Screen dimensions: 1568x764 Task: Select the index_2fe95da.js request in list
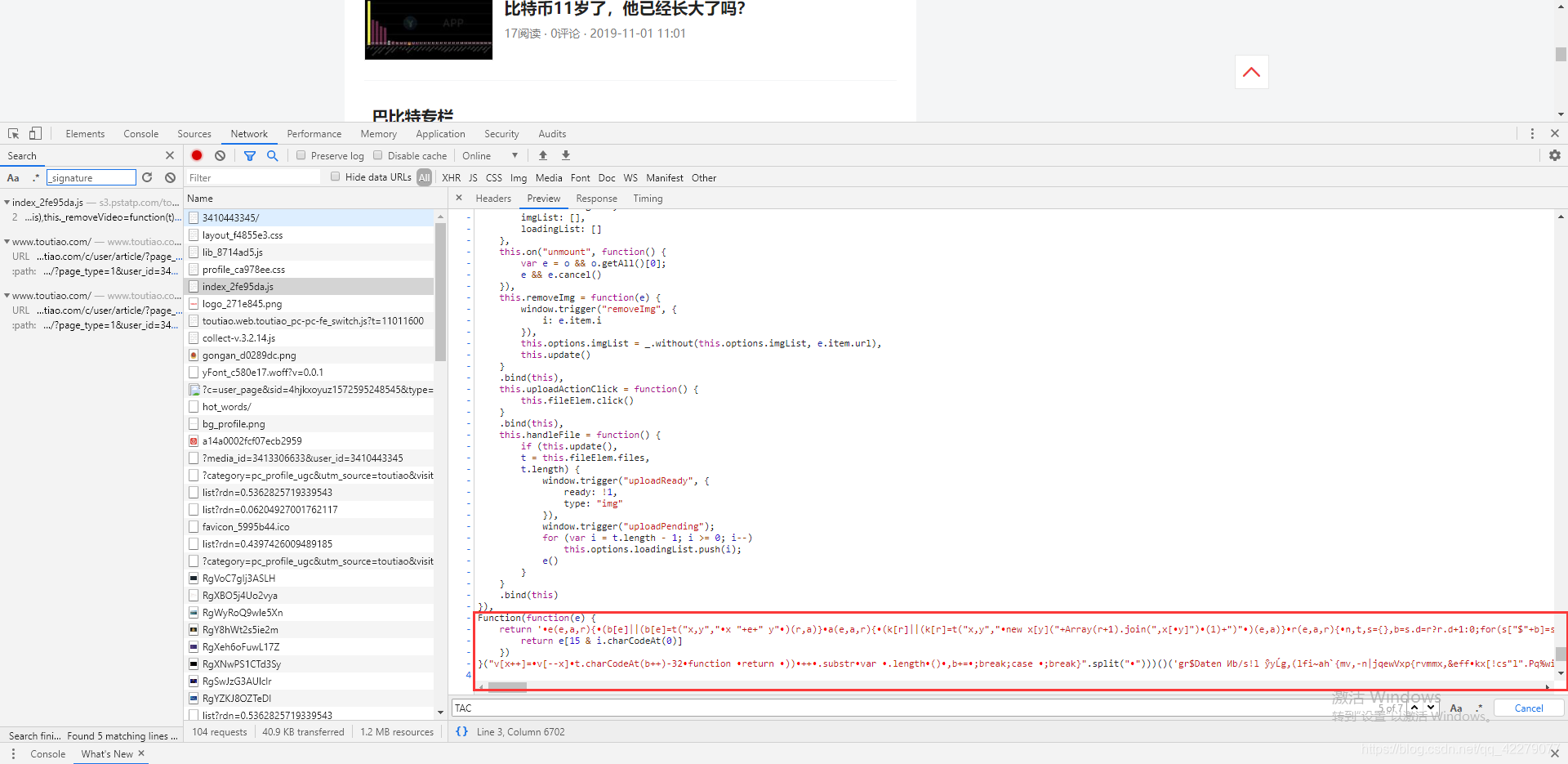(x=310, y=286)
